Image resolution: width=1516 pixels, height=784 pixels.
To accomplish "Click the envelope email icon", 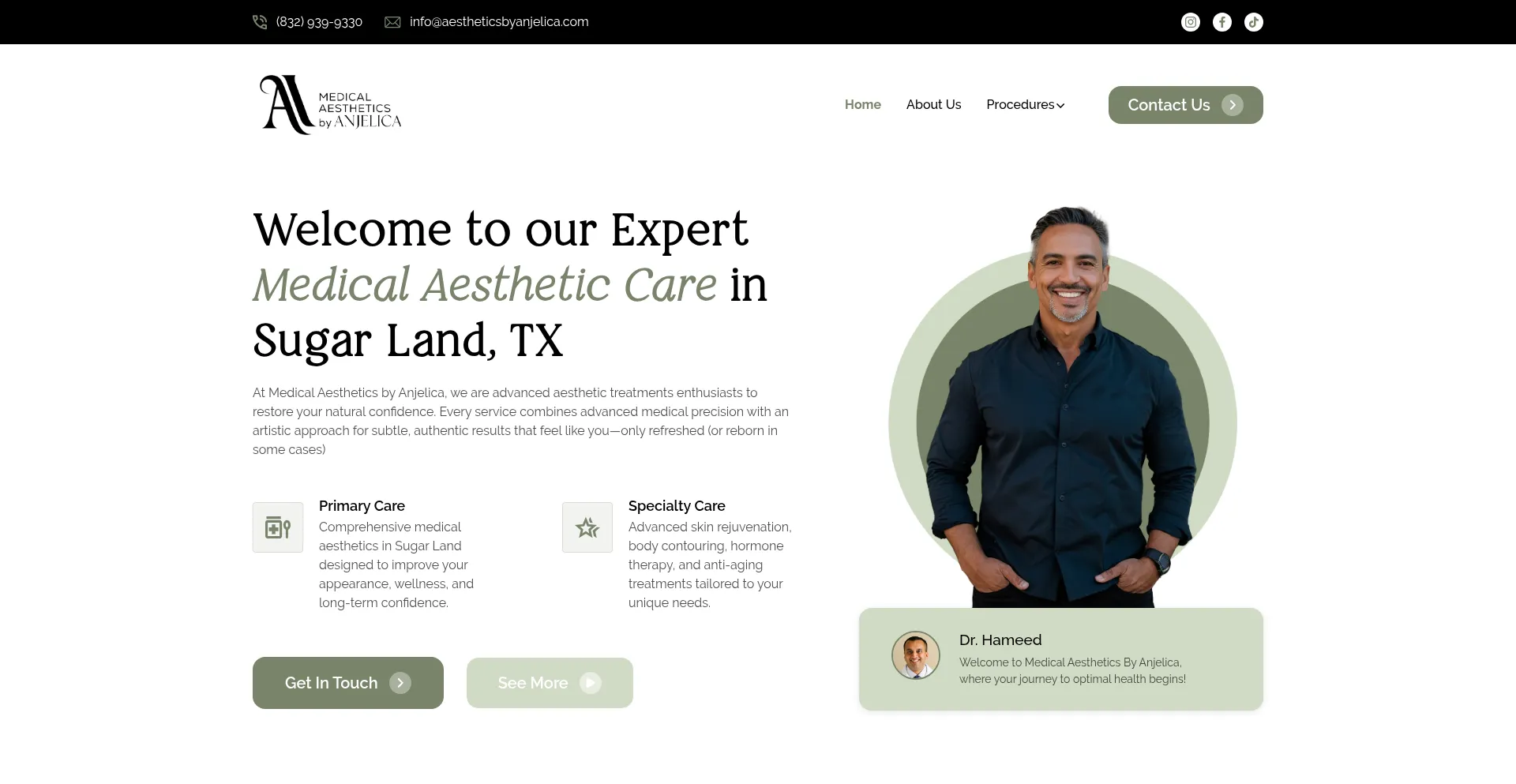I will coord(392,22).
